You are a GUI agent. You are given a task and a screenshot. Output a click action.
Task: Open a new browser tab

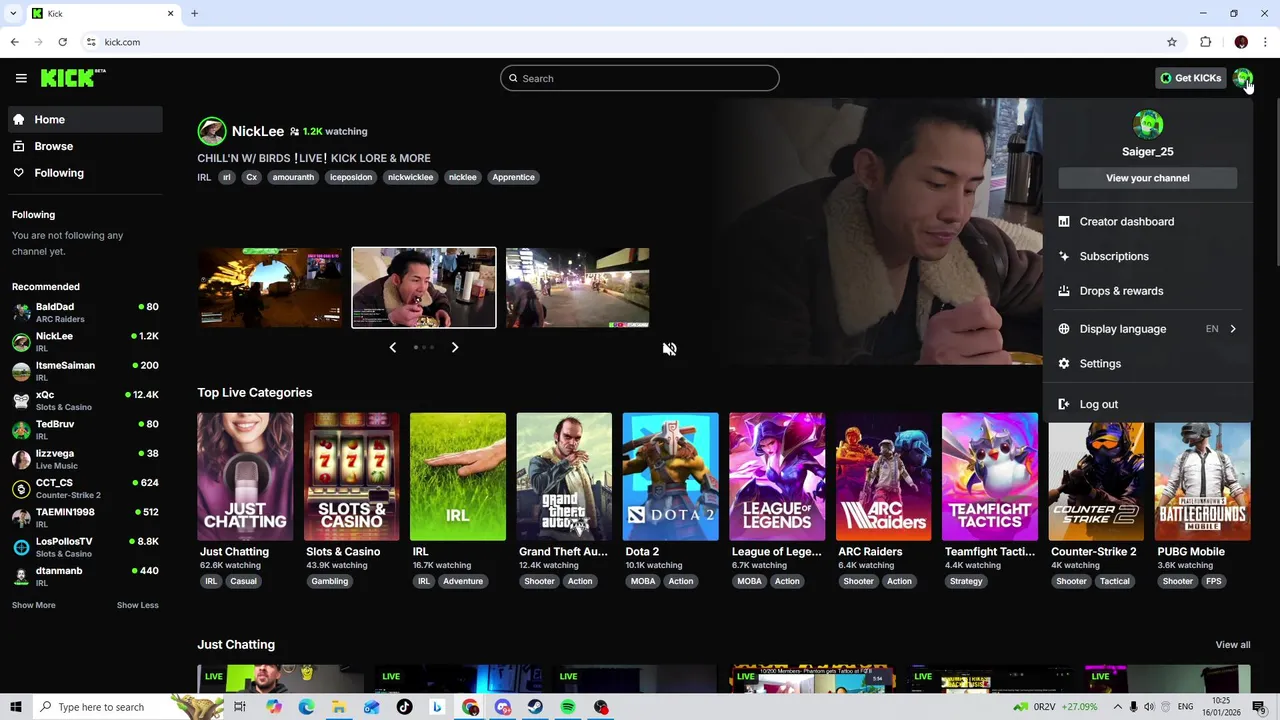[x=194, y=13]
